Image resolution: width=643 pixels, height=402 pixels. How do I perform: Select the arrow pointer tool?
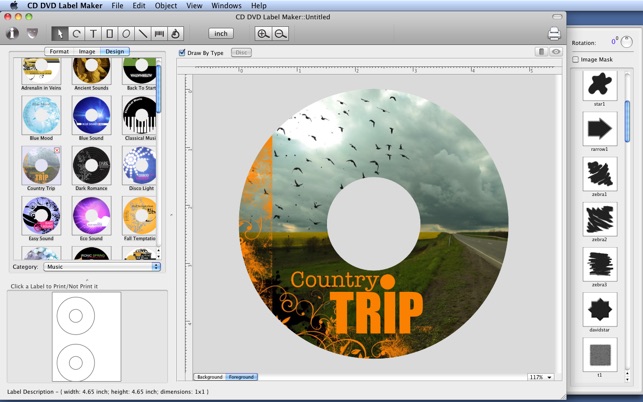[60, 34]
